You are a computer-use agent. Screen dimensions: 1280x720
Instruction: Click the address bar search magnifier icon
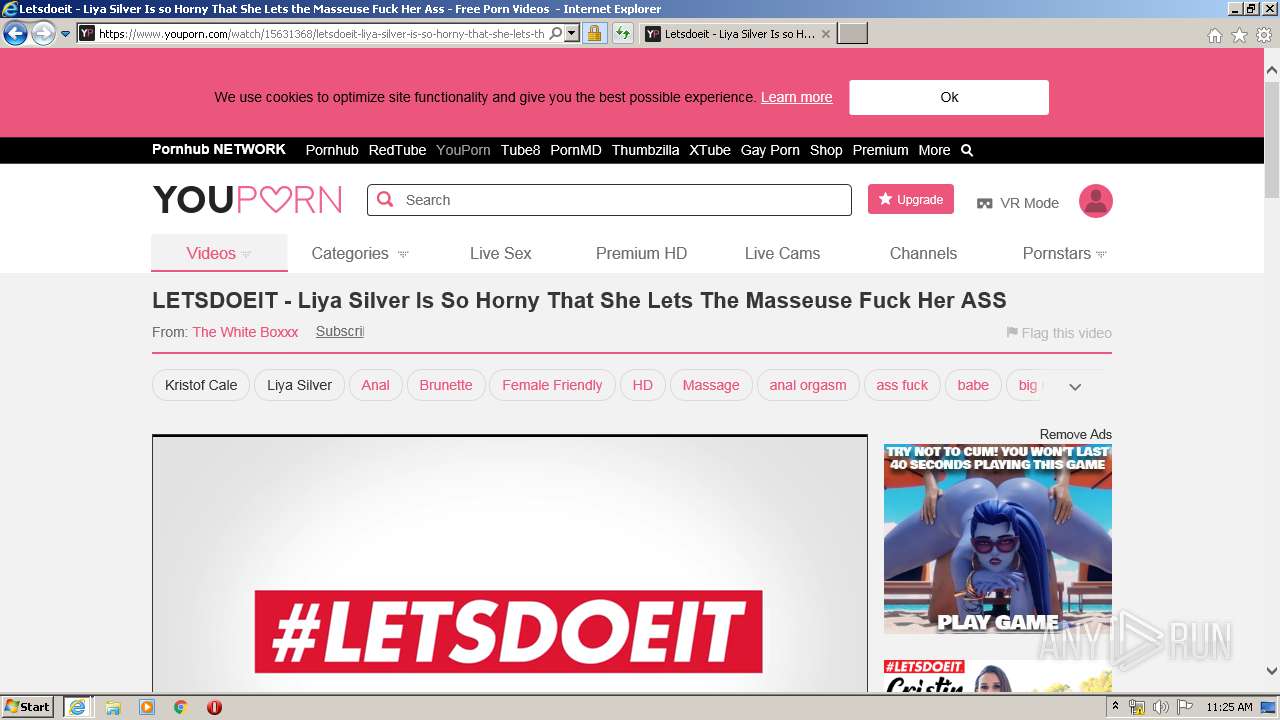click(x=556, y=34)
